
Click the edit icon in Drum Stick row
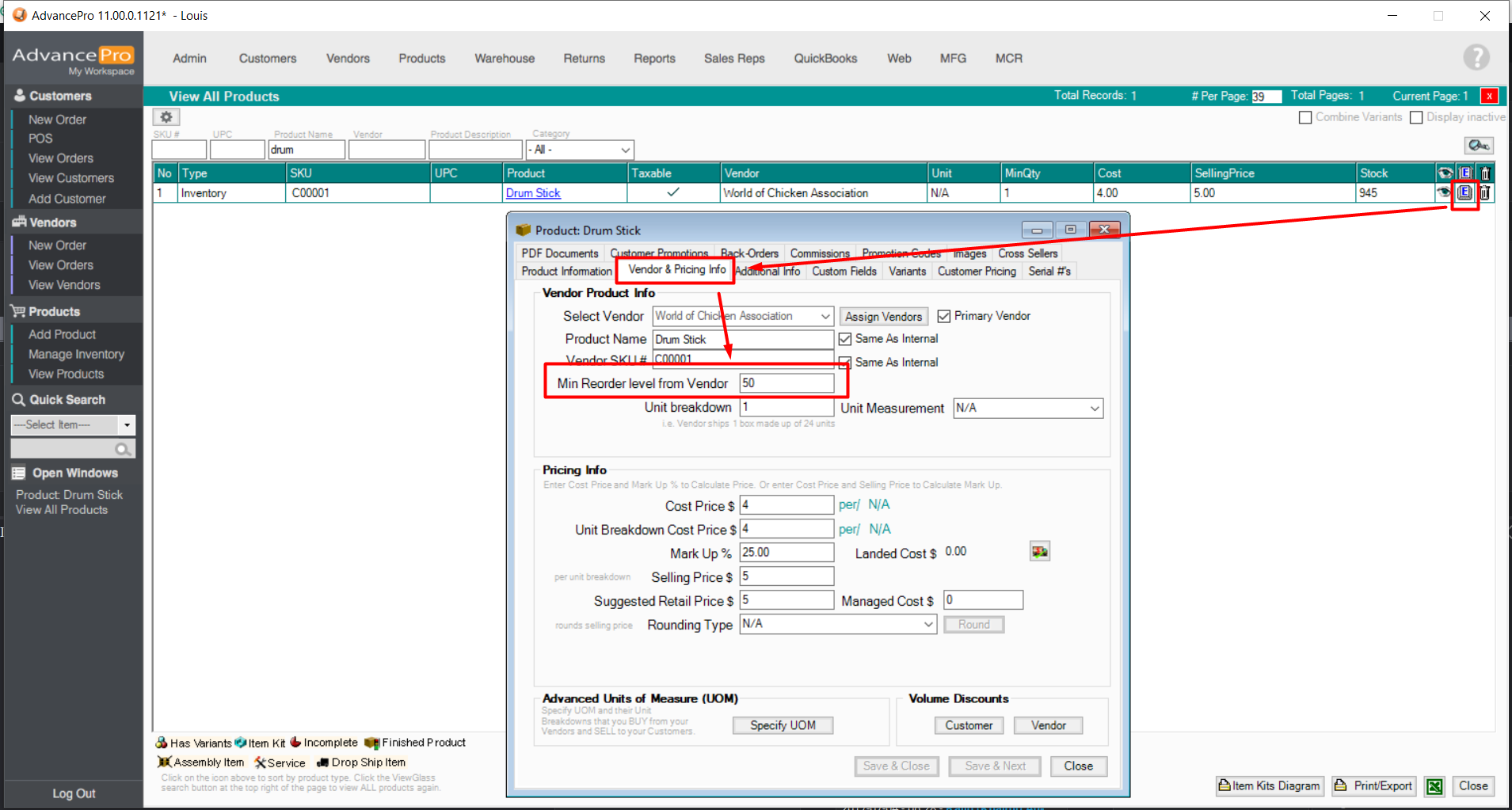click(1464, 192)
